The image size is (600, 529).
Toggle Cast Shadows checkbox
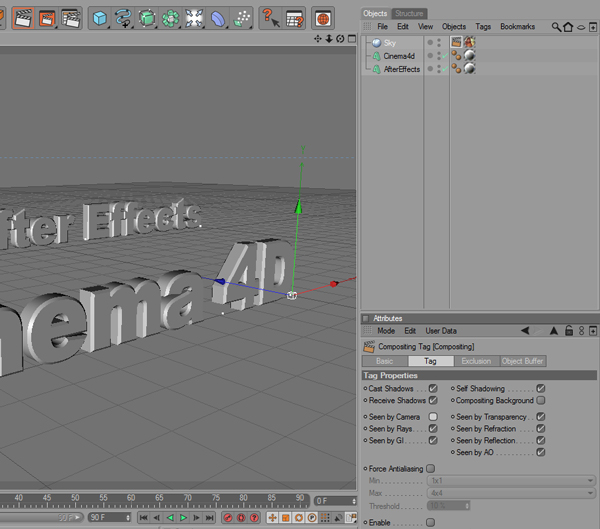433,388
